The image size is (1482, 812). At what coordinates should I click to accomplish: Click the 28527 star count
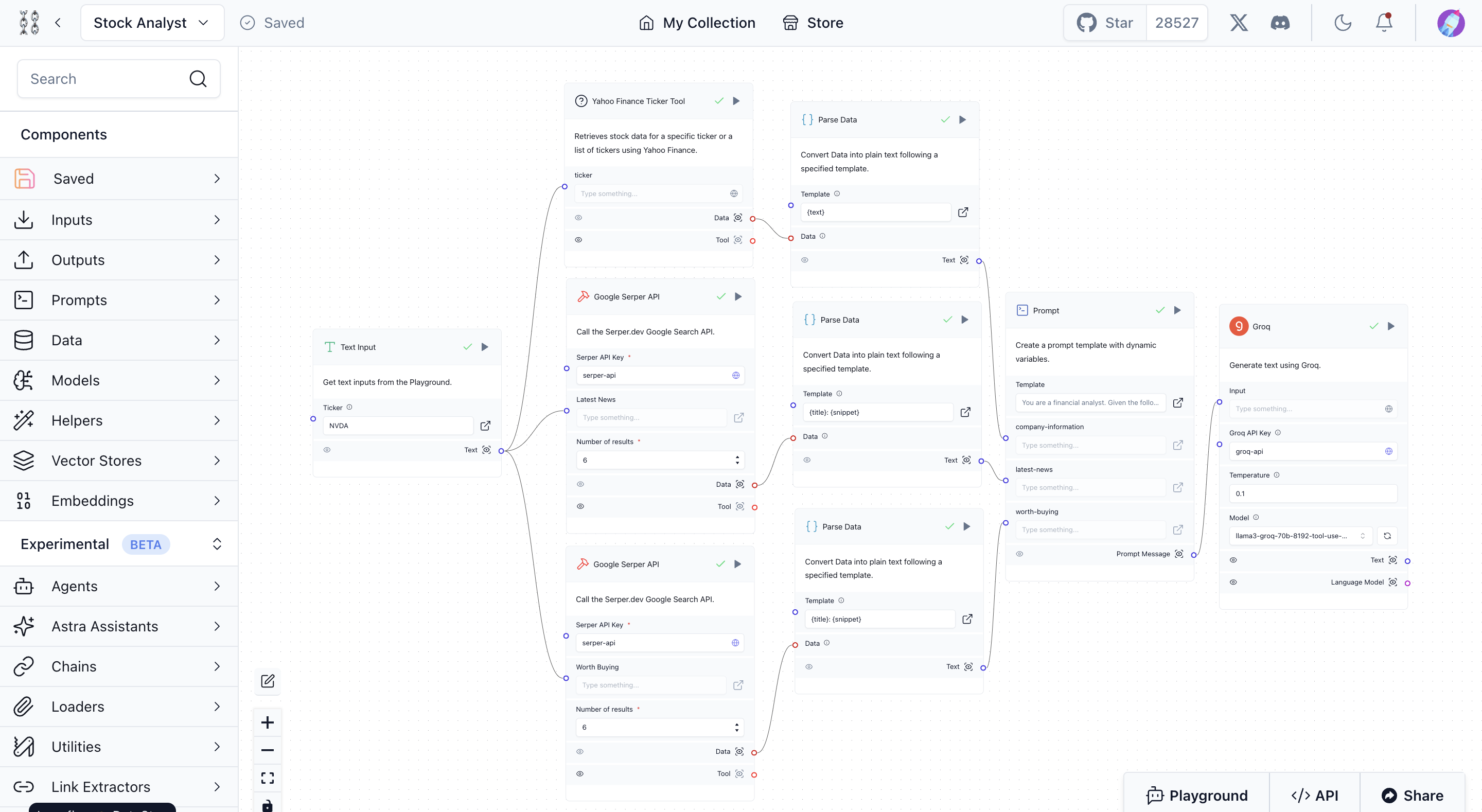click(x=1176, y=23)
